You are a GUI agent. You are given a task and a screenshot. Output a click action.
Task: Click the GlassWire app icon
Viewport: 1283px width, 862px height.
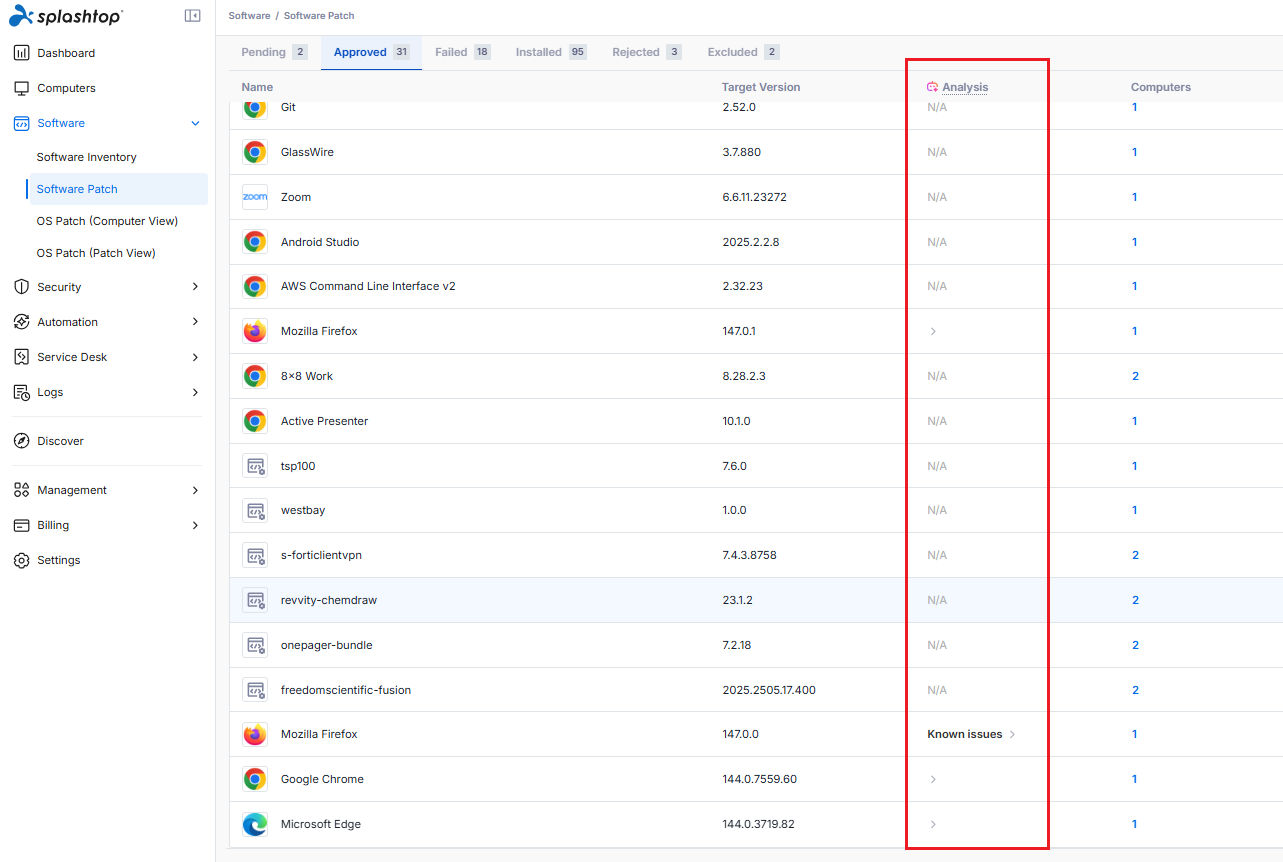255,152
